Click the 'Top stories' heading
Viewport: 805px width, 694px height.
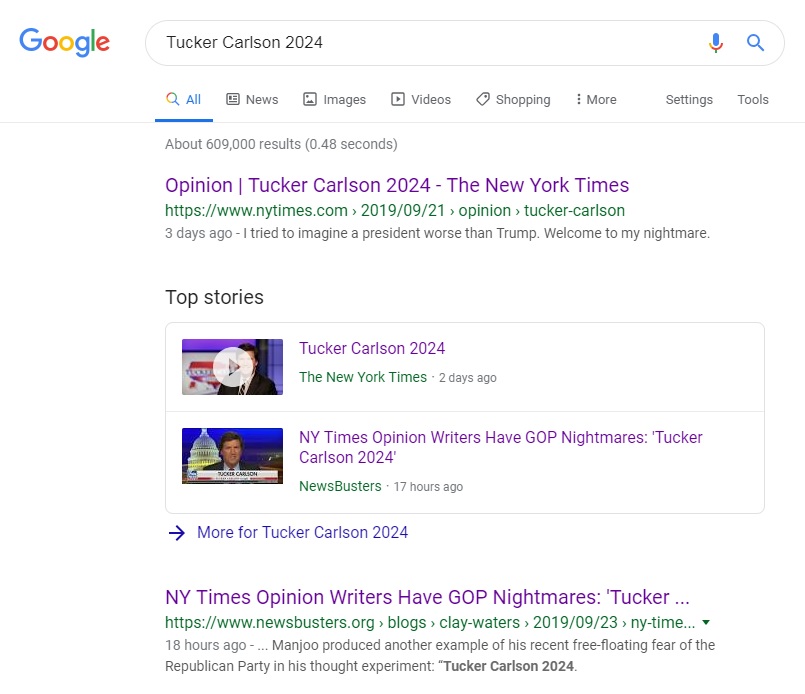click(215, 297)
